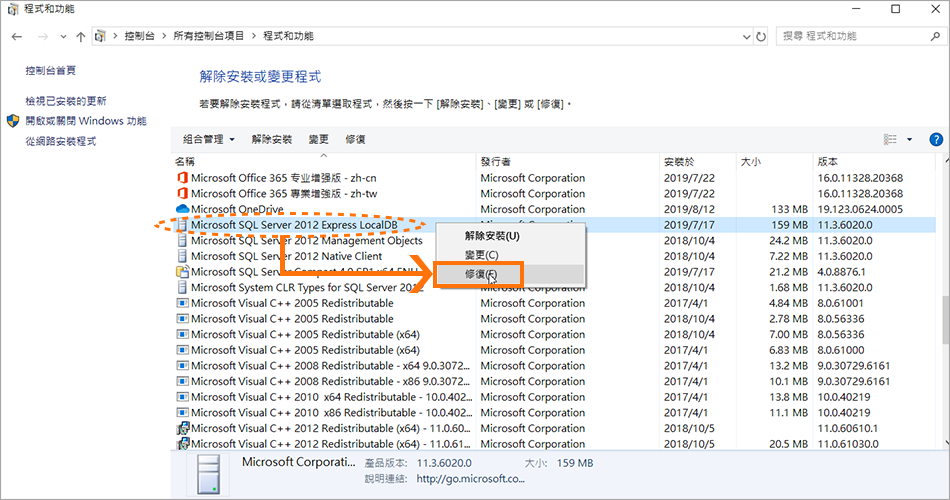
Task: Click the Visual C++ 2005 8.0.61001 icon
Action: (182, 303)
